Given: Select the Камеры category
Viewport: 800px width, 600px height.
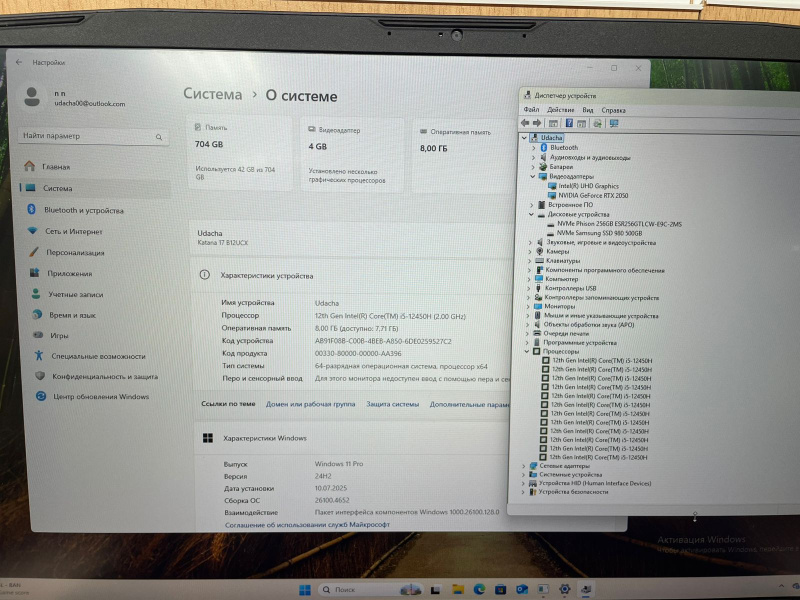Looking at the screenshot, I should click(557, 252).
